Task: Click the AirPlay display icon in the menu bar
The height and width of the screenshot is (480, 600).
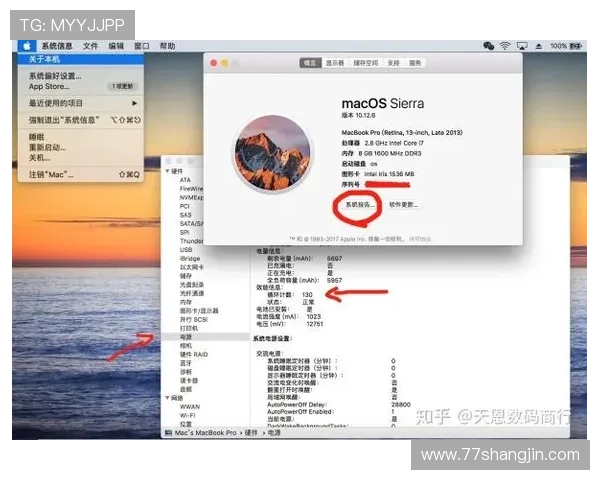Action: click(x=522, y=46)
